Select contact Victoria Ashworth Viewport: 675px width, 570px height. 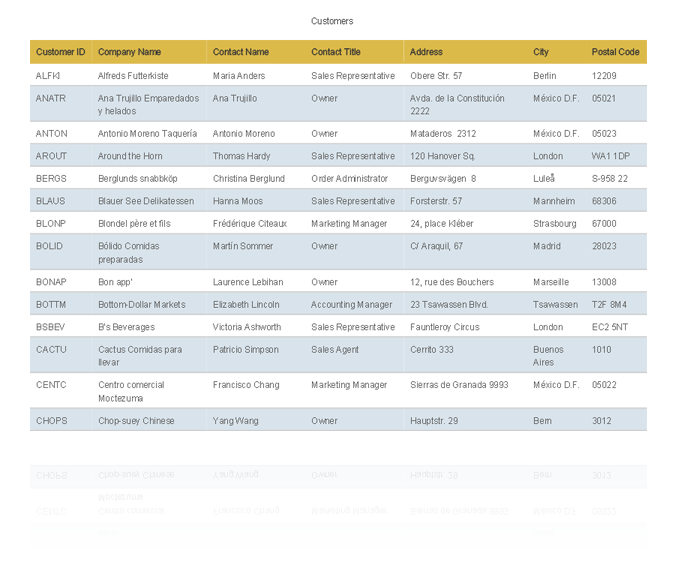246,327
